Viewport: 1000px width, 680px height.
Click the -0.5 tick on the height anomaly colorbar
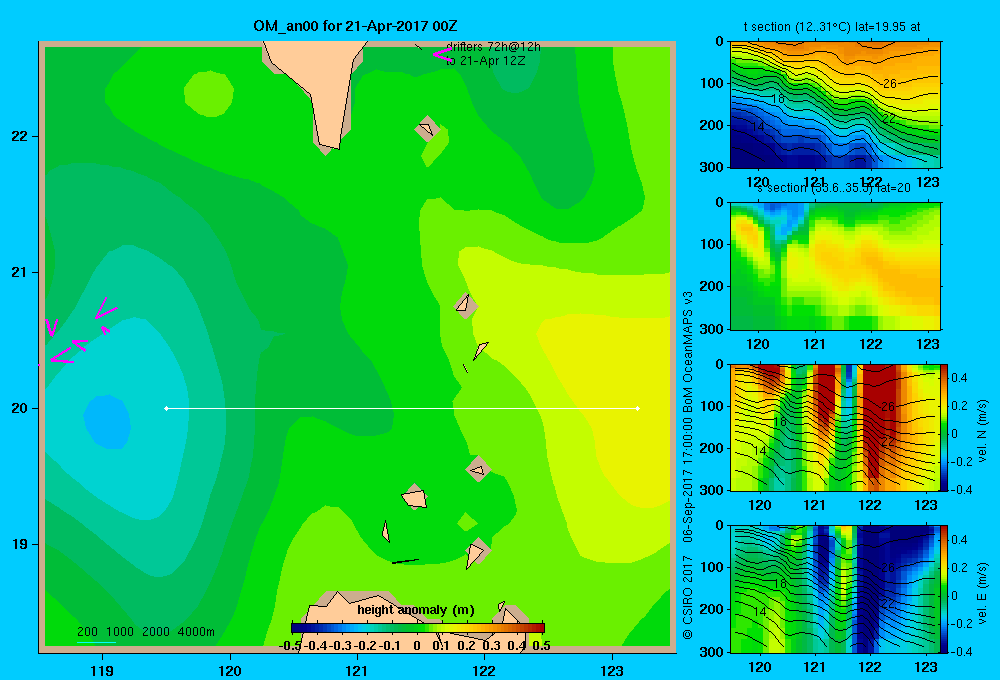[290, 646]
